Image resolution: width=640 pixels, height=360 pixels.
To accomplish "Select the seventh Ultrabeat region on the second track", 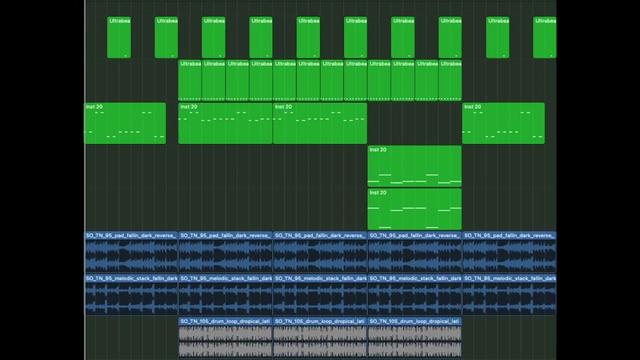I will [x=332, y=80].
